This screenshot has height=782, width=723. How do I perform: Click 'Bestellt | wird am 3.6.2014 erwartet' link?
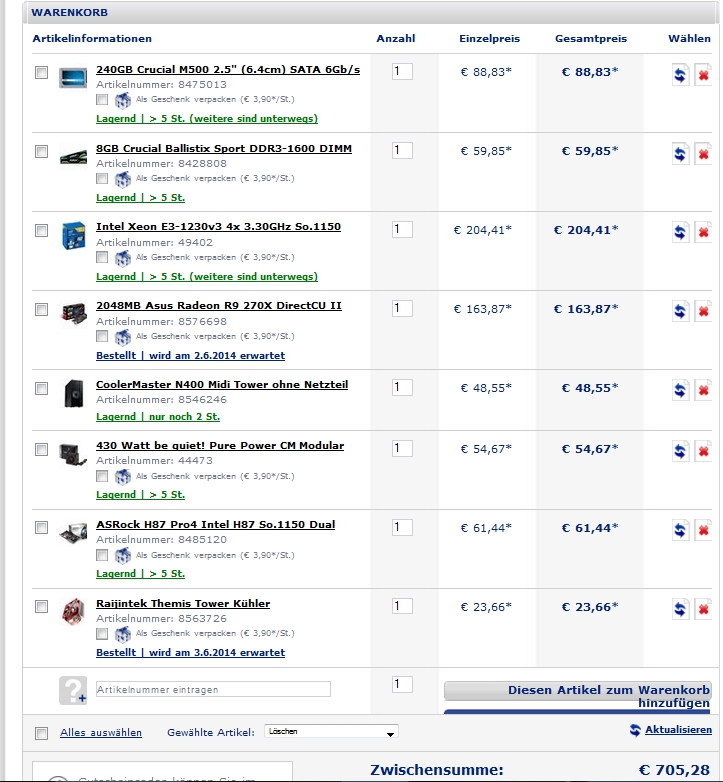point(190,652)
